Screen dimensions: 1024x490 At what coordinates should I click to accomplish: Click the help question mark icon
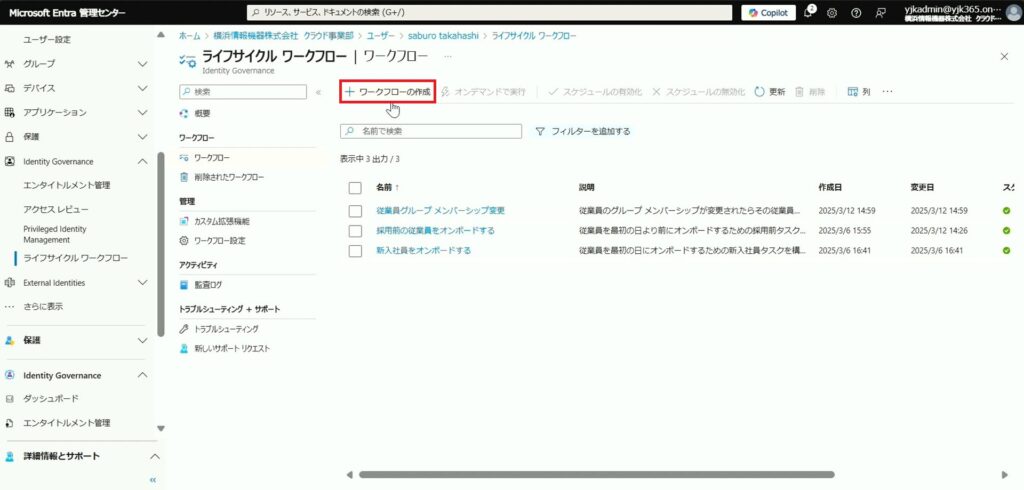pyautogui.click(x=856, y=13)
